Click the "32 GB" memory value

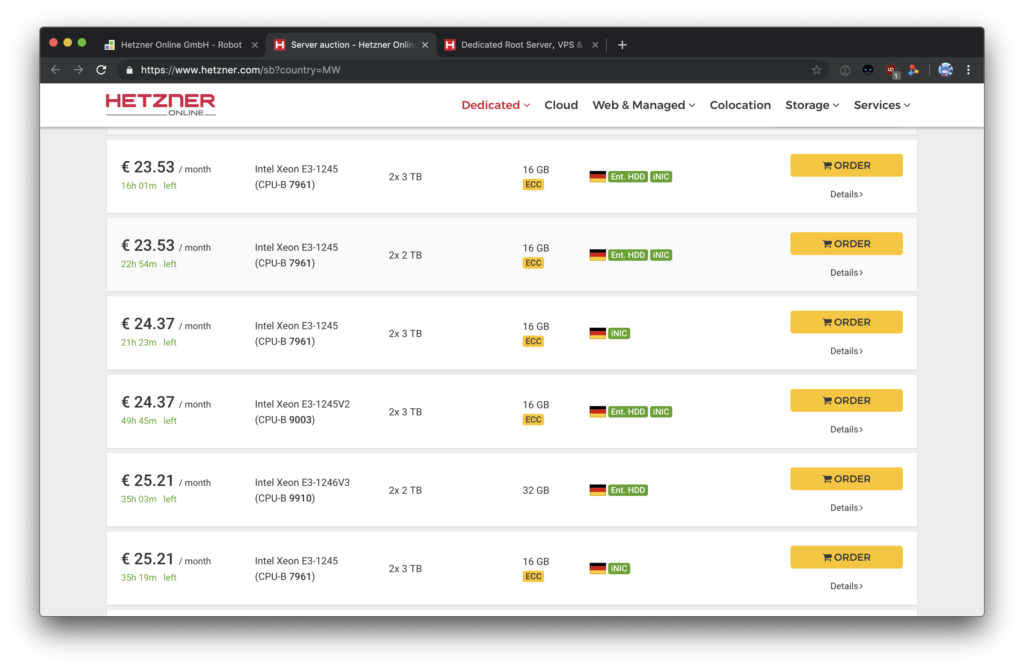click(x=536, y=490)
